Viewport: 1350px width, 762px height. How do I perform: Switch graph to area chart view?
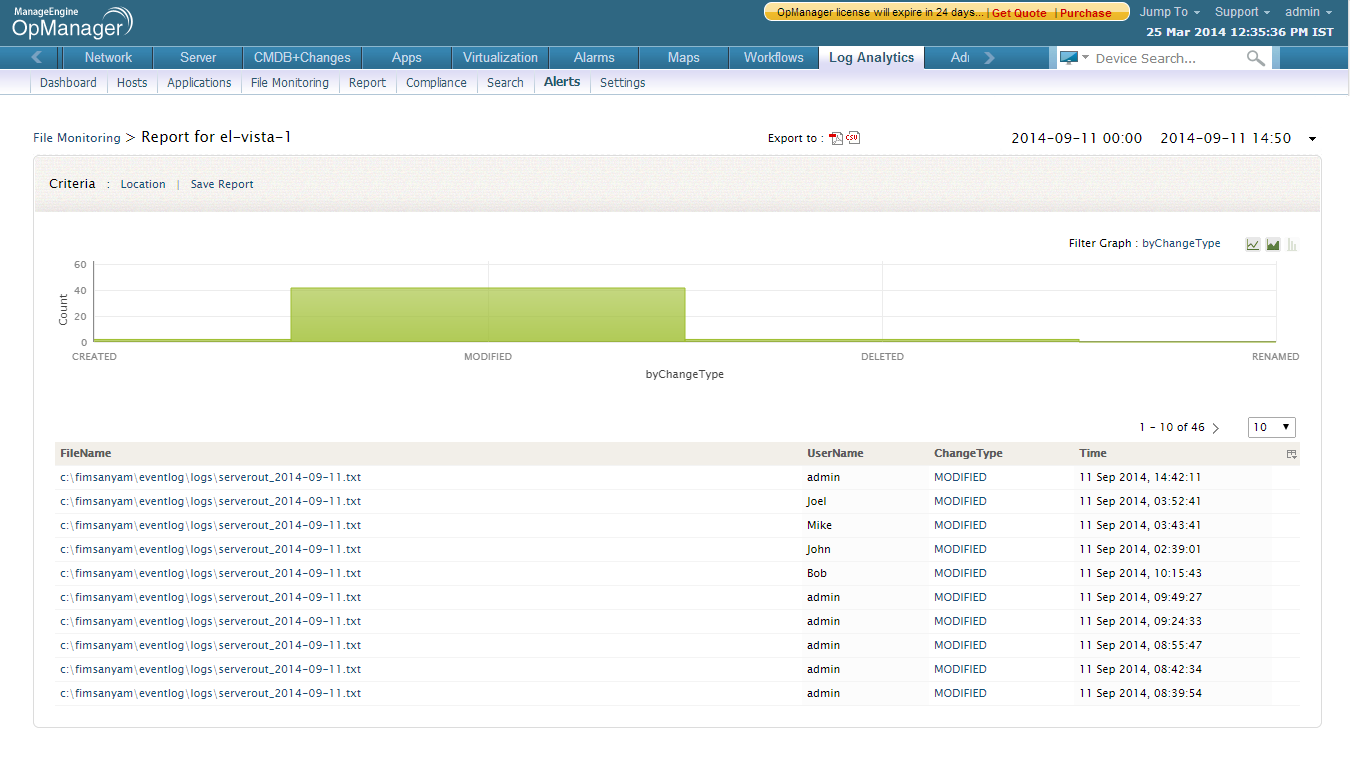(x=1273, y=244)
